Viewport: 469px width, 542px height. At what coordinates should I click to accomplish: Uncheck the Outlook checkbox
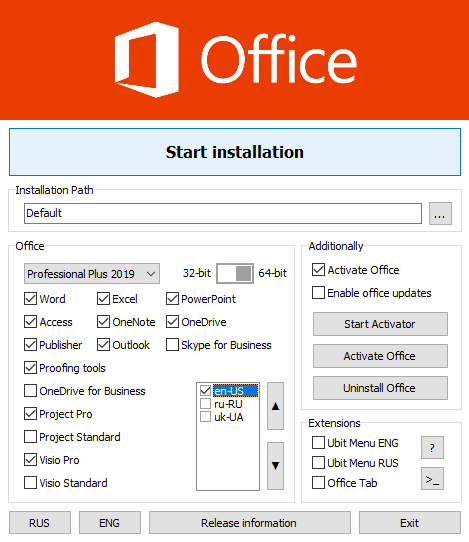point(103,345)
